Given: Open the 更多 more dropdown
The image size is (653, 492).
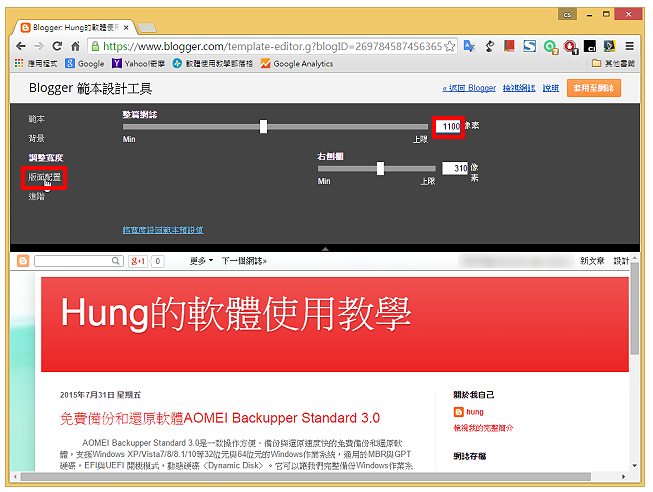Looking at the screenshot, I should coord(201,261).
